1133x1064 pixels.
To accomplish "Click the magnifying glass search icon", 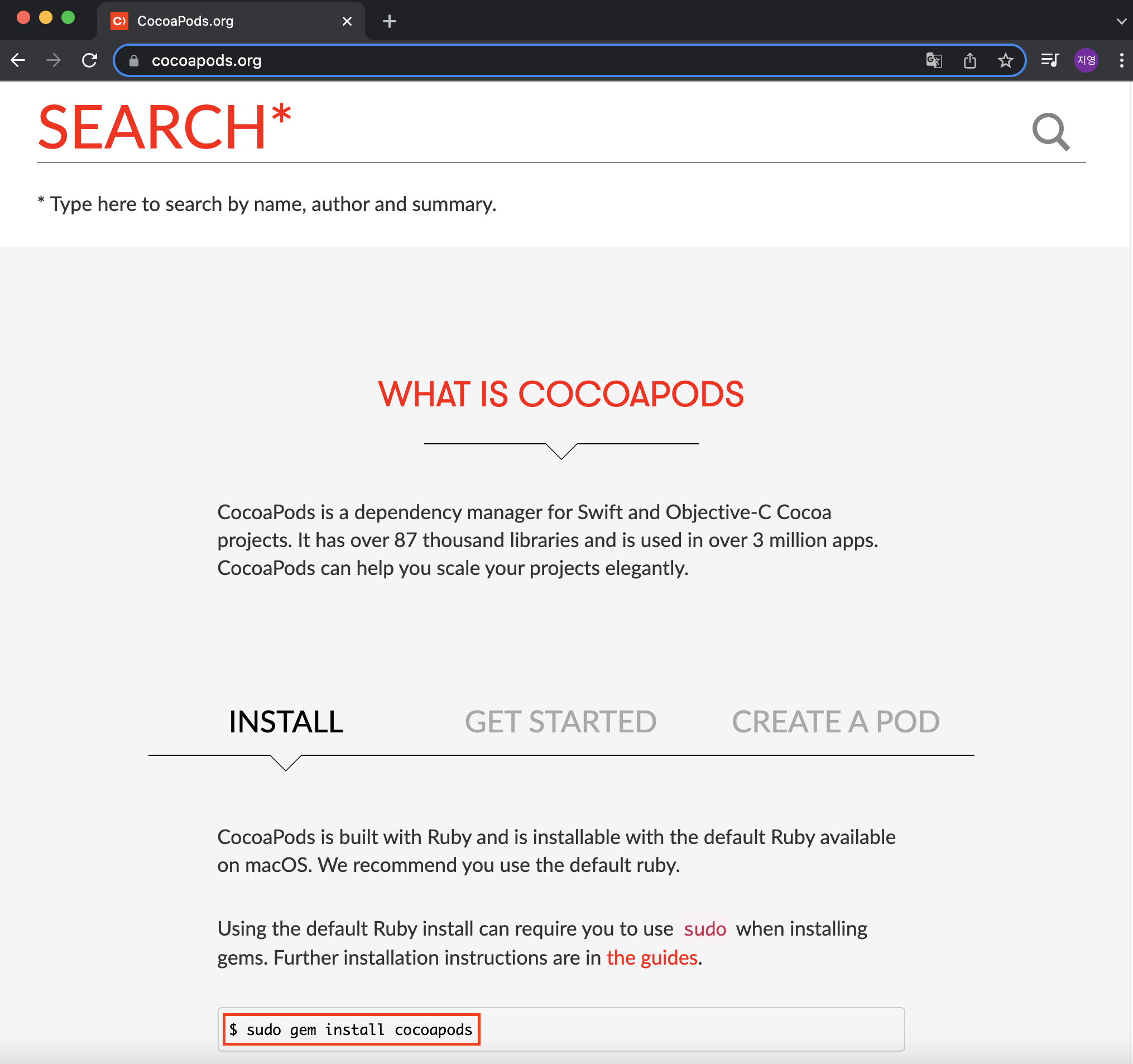I will tap(1050, 132).
